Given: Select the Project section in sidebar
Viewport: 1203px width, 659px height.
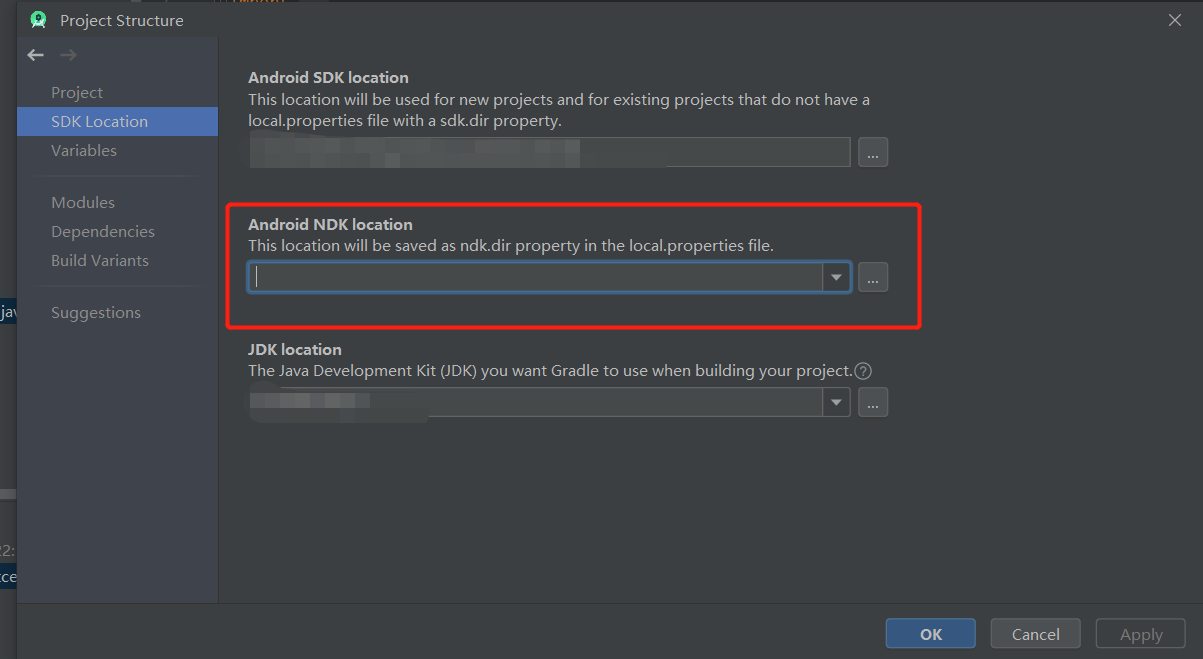Looking at the screenshot, I should (x=77, y=92).
